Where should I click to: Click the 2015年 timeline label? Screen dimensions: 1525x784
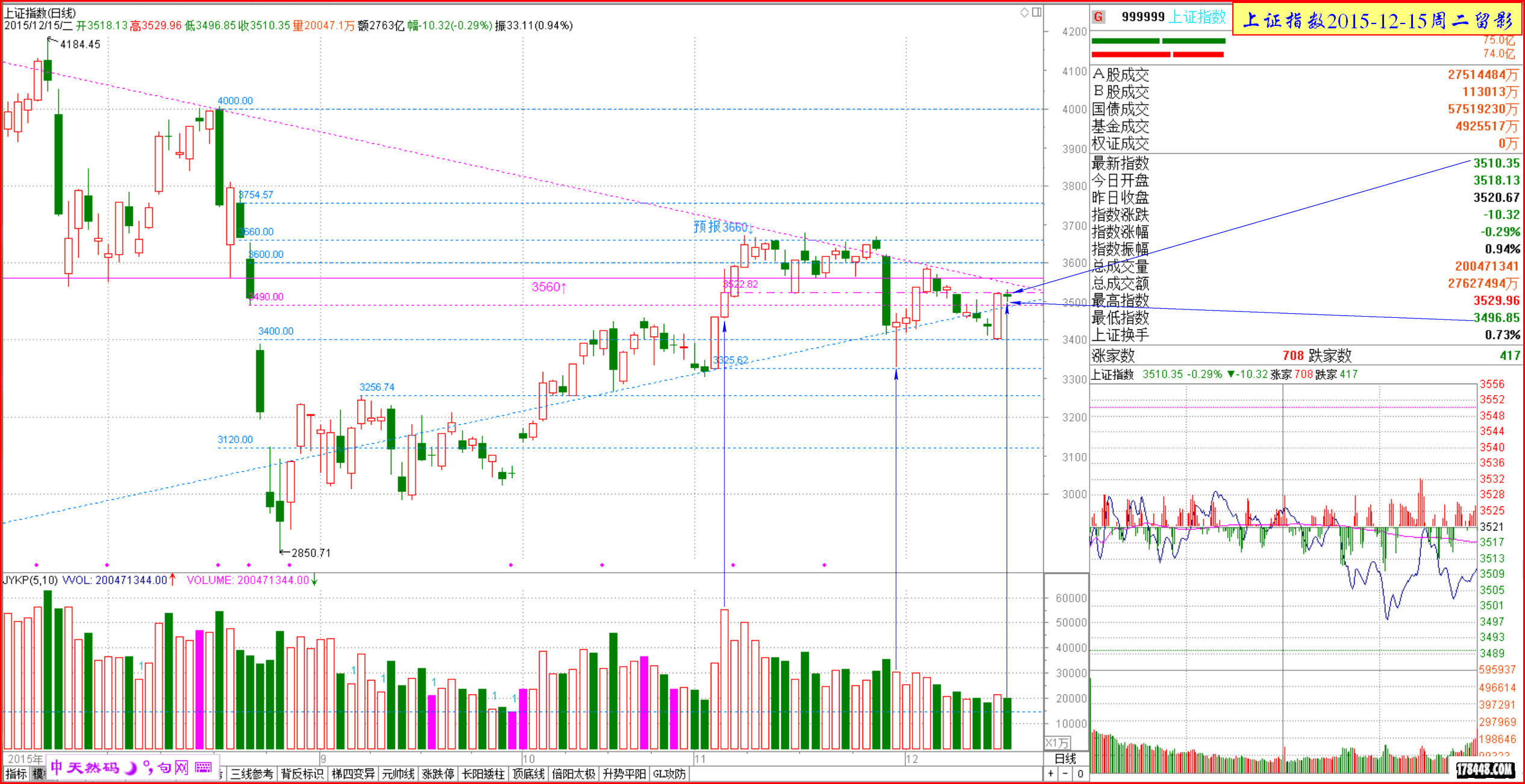click(x=25, y=759)
